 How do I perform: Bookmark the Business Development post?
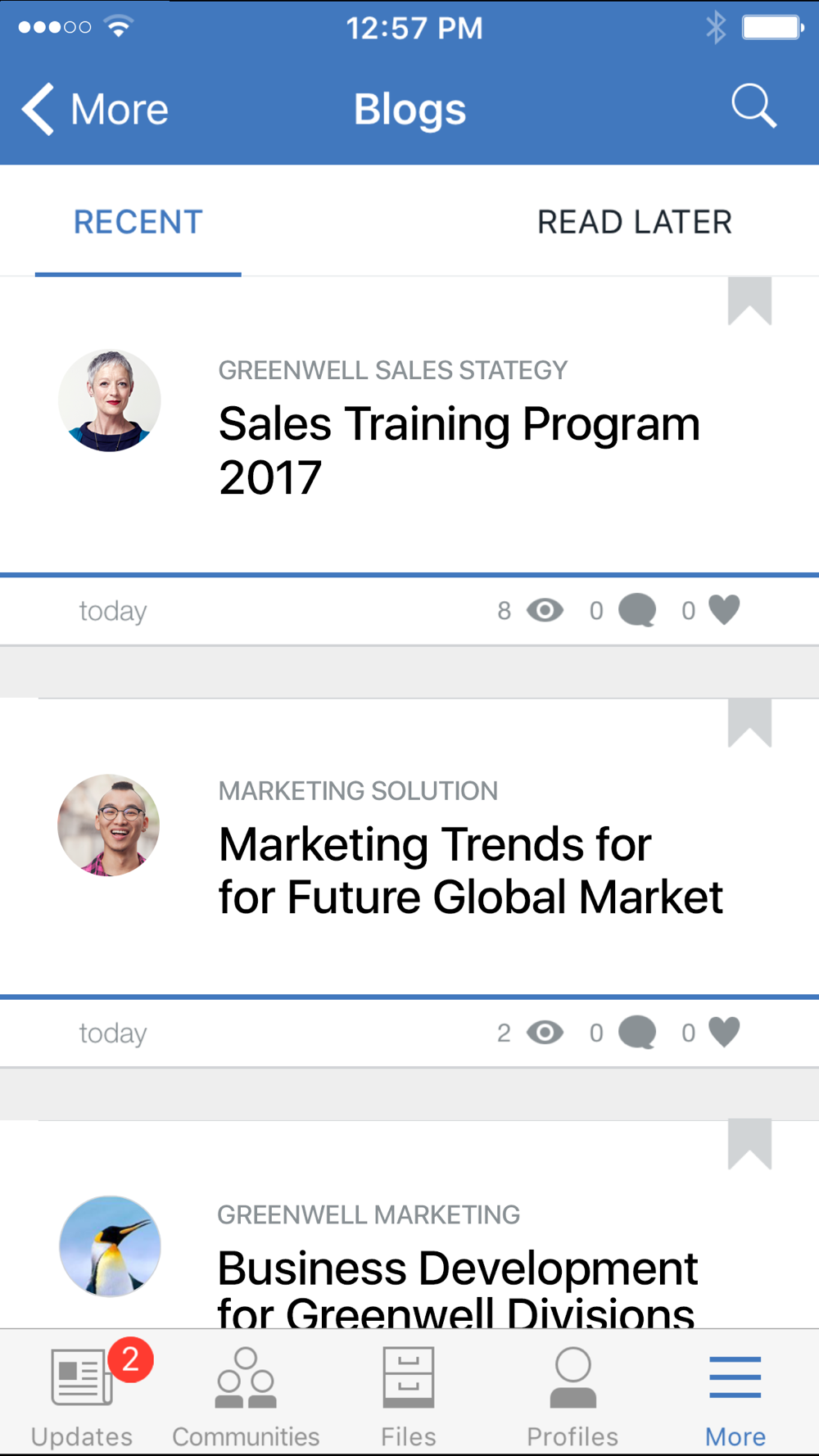pos(749,1143)
